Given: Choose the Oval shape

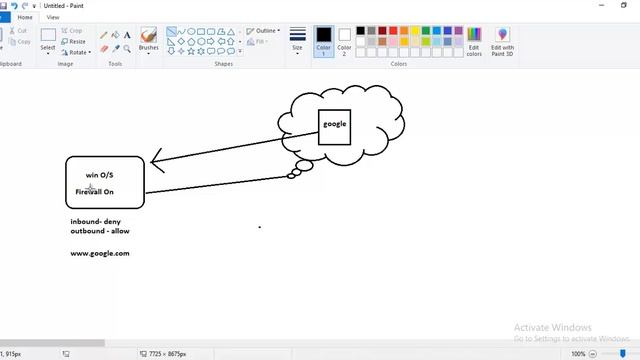Looking at the screenshot, I should click(191, 31).
